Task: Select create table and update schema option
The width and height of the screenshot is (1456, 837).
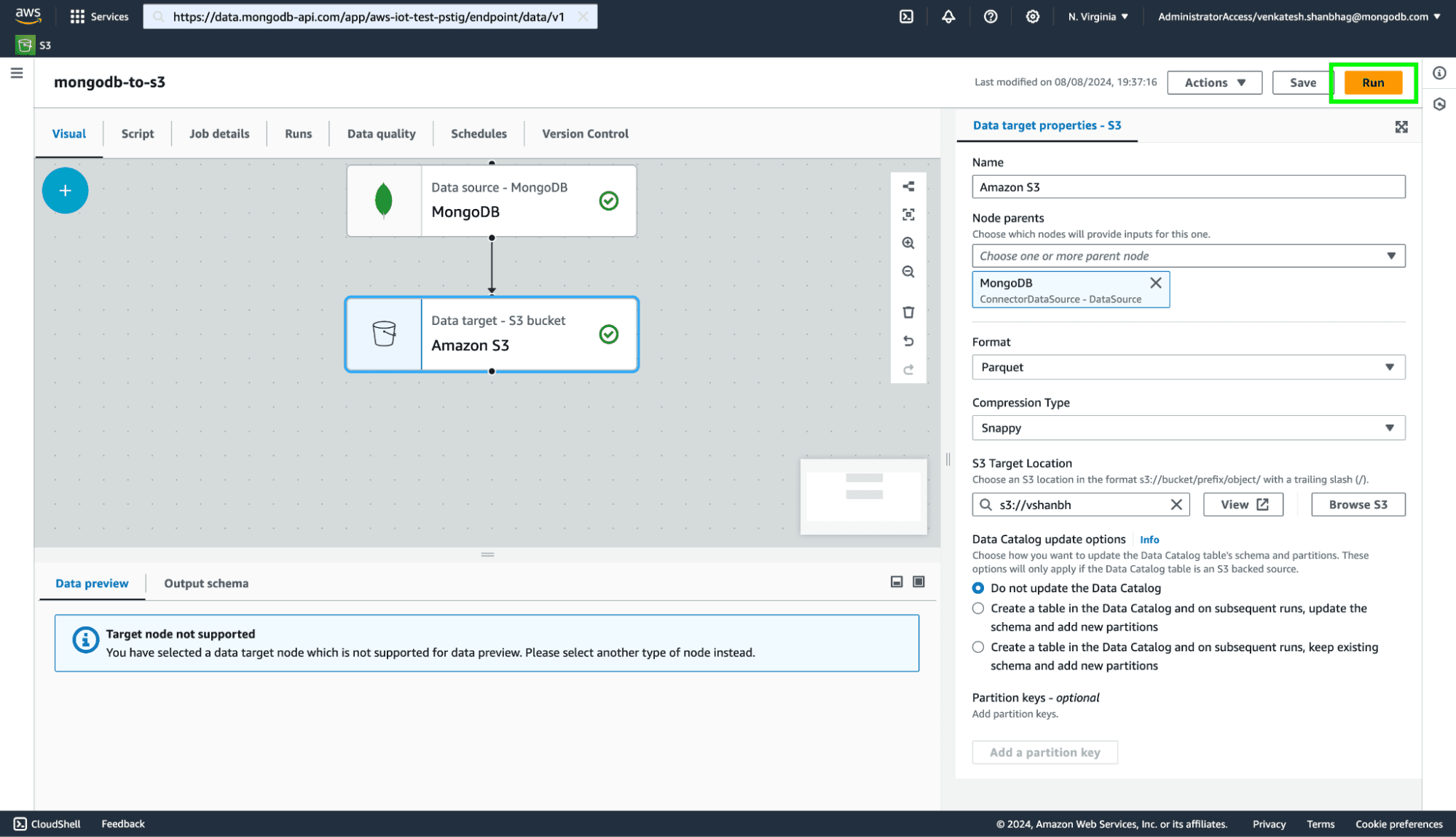Action: coord(978,608)
